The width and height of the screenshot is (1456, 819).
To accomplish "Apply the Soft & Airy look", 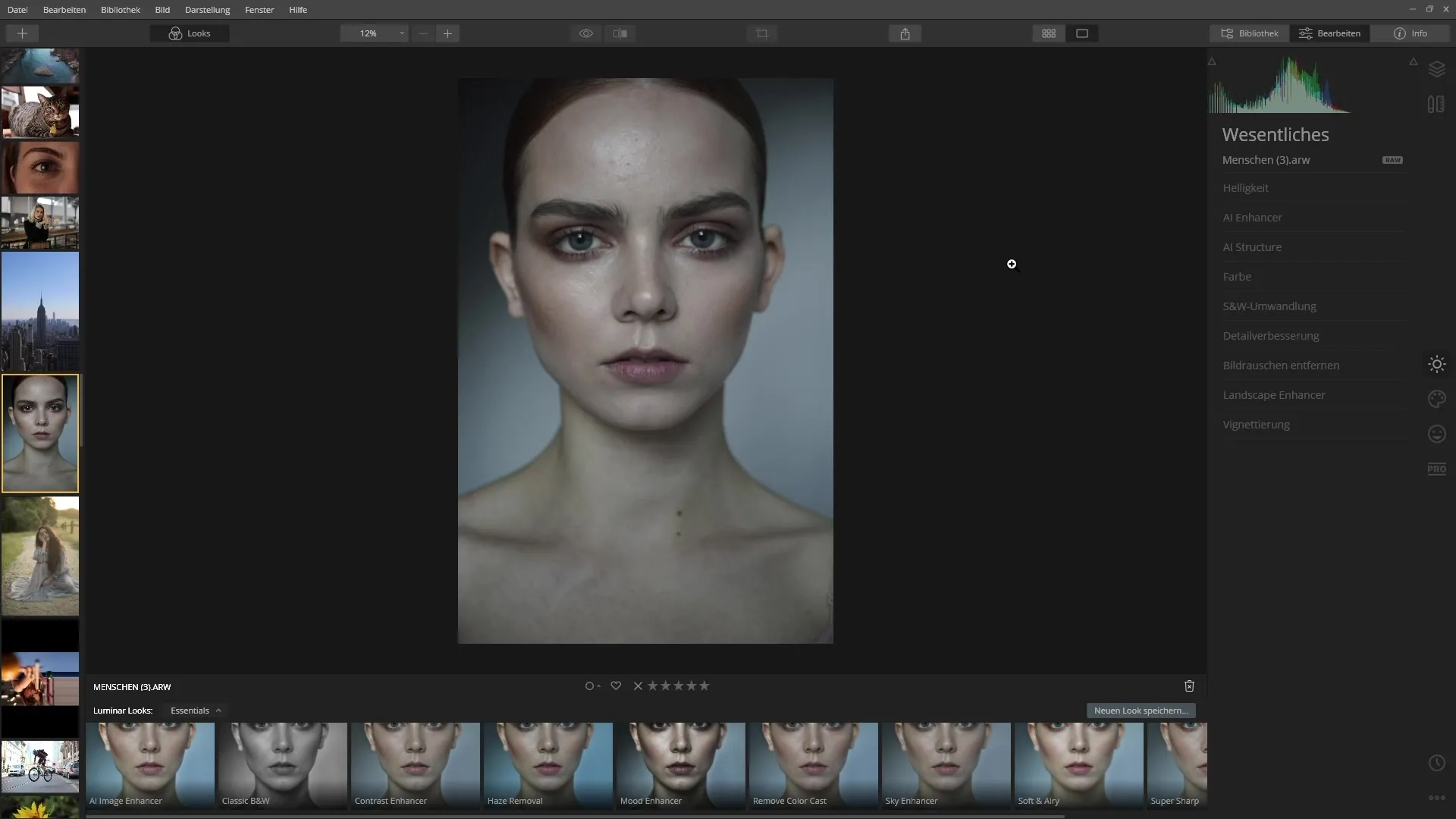I will pyautogui.click(x=1079, y=765).
